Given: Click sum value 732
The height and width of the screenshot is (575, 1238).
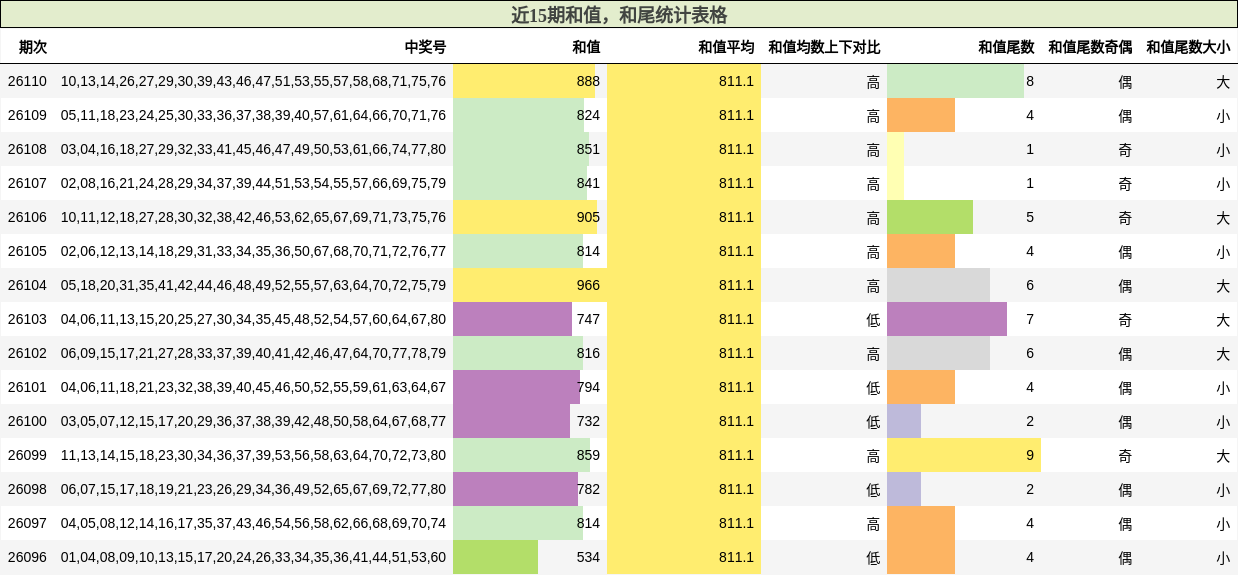Looking at the screenshot, I should pos(588,421).
